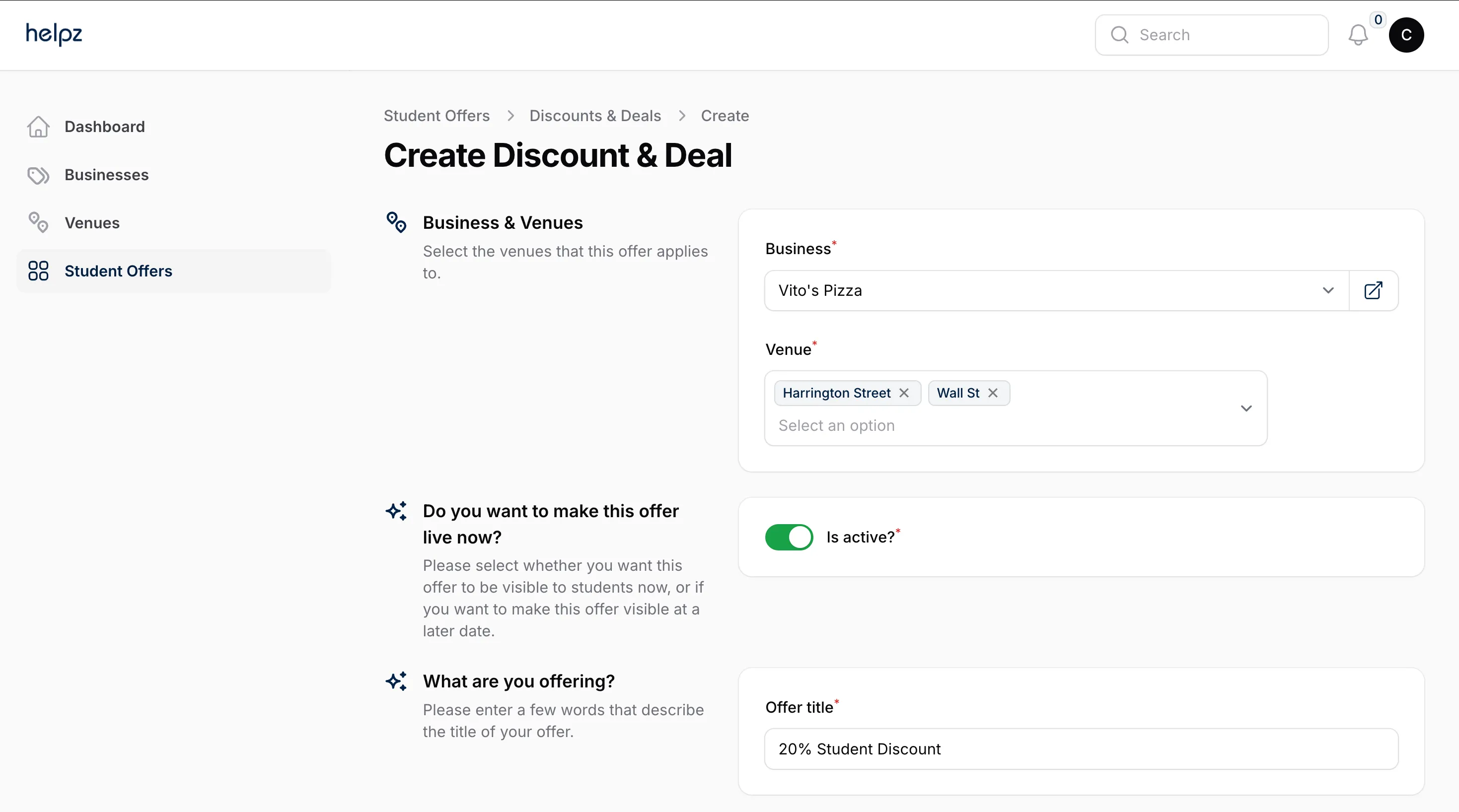The image size is (1459, 812).
Task: Open the Vito's Pizza business selector
Action: tap(1057, 290)
